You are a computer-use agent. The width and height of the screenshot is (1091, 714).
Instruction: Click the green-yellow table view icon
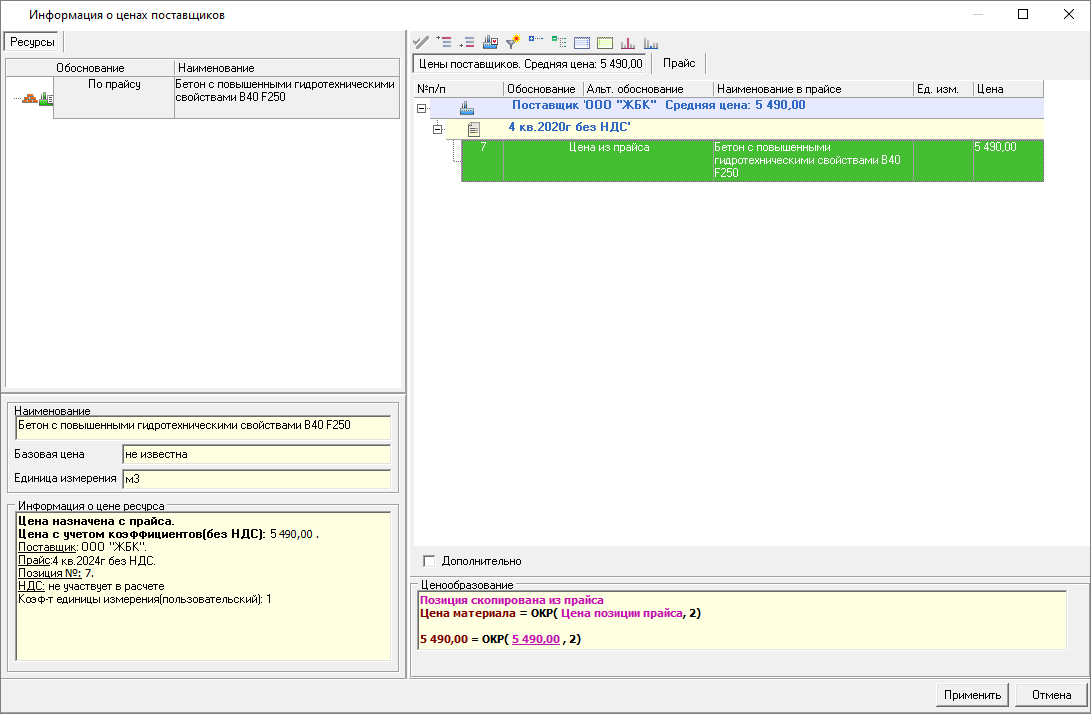pyautogui.click(x=605, y=43)
